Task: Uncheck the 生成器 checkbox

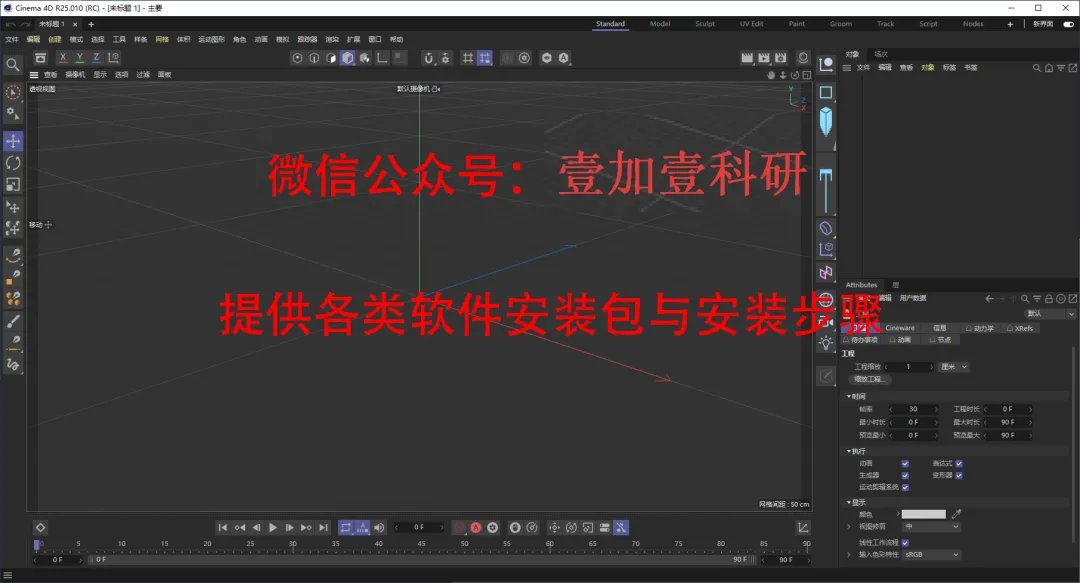Action: pos(905,475)
